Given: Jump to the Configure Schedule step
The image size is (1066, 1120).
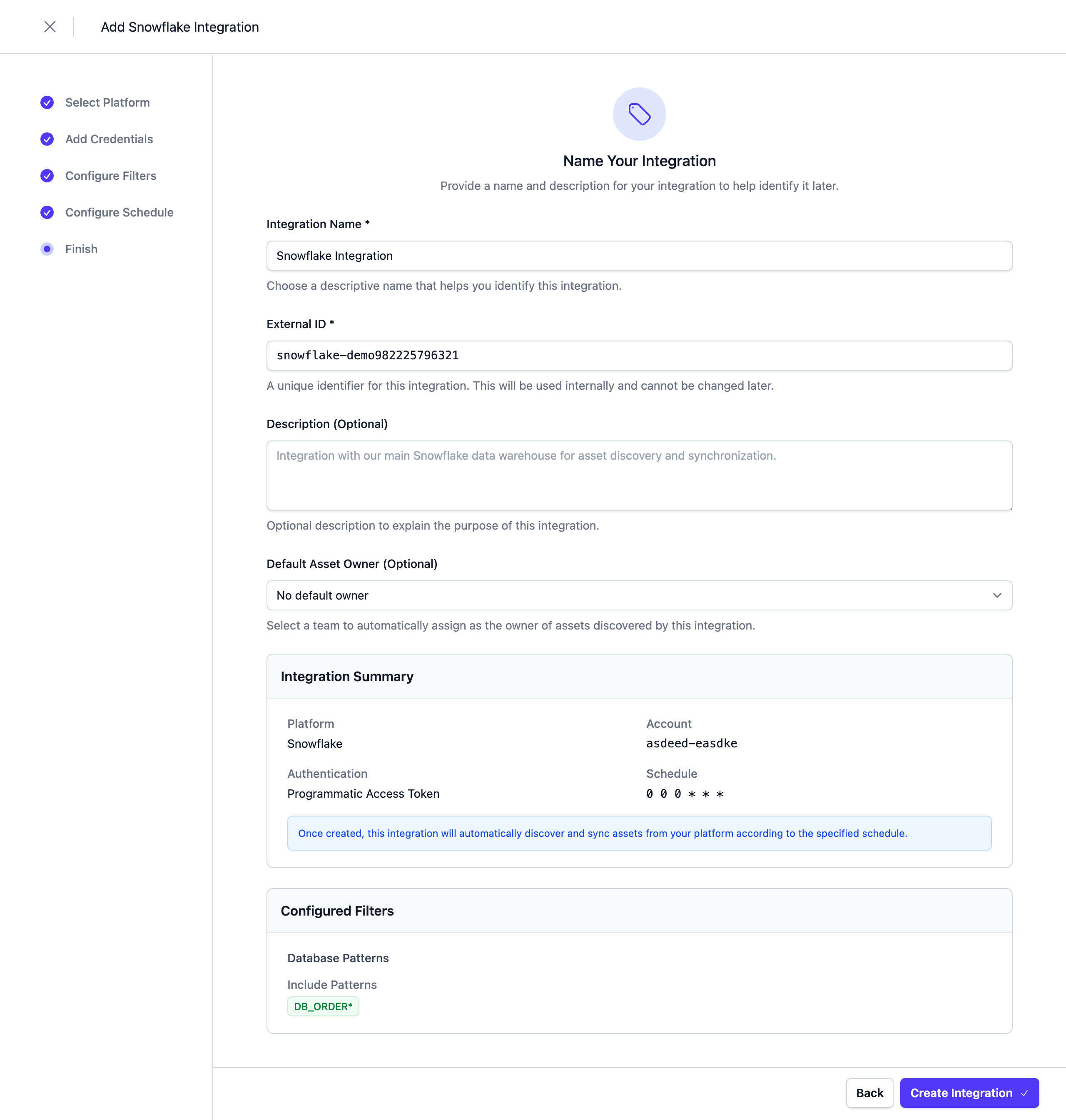Looking at the screenshot, I should pyautogui.click(x=120, y=212).
